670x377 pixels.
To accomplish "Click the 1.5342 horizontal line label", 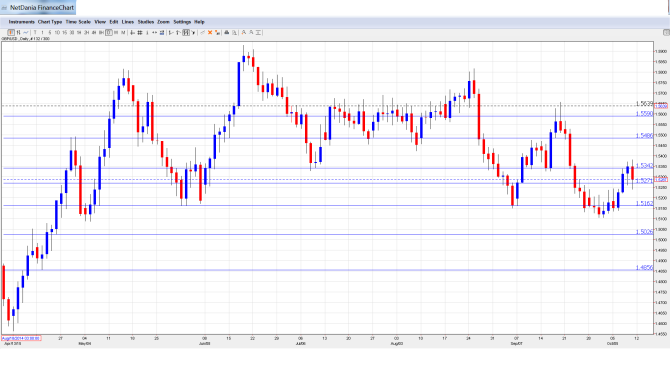I will click(644, 165).
